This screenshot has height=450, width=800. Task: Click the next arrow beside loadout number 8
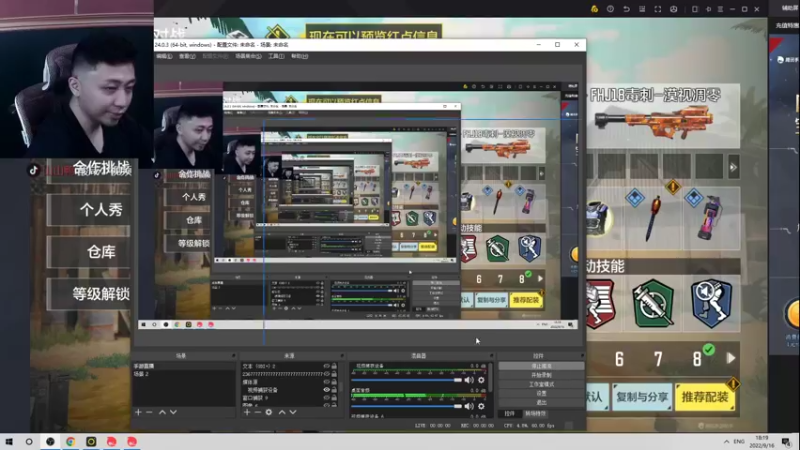(731, 358)
